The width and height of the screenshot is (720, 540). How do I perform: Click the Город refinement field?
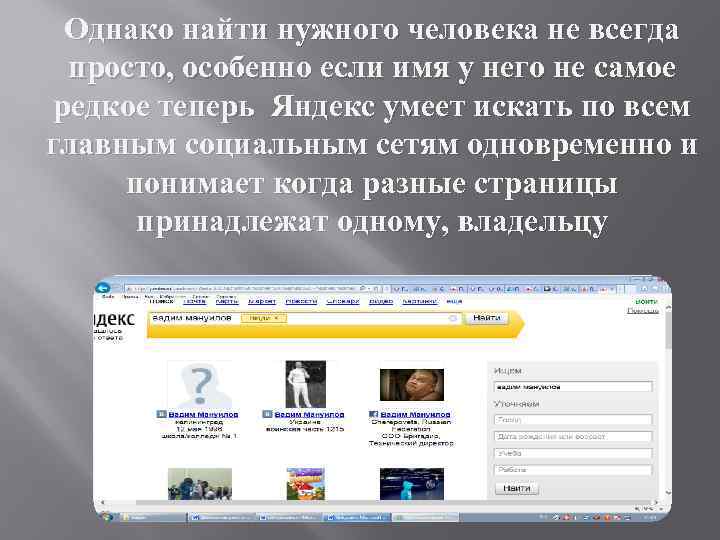pos(573,420)
